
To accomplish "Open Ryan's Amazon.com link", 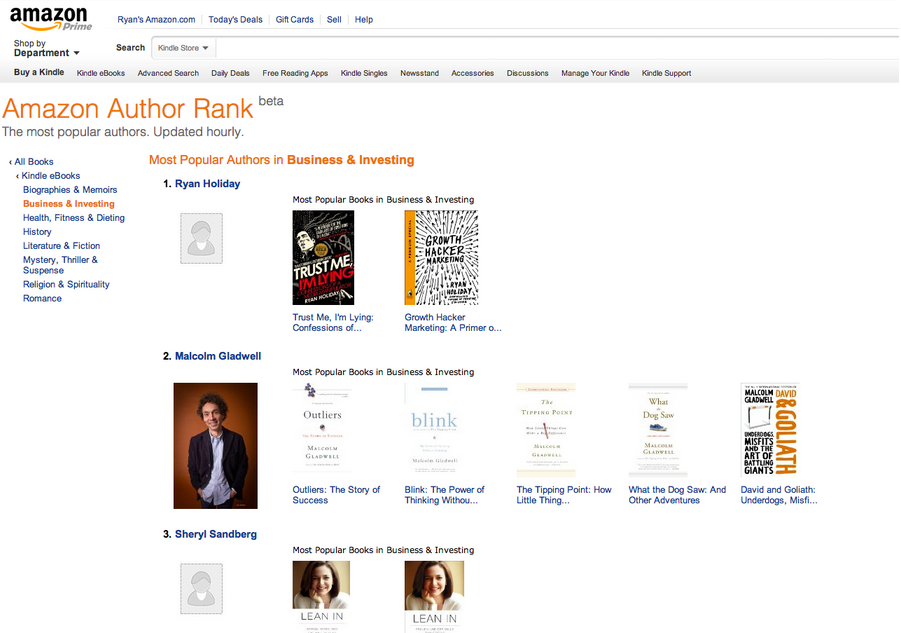I will (x=156, y=20).
